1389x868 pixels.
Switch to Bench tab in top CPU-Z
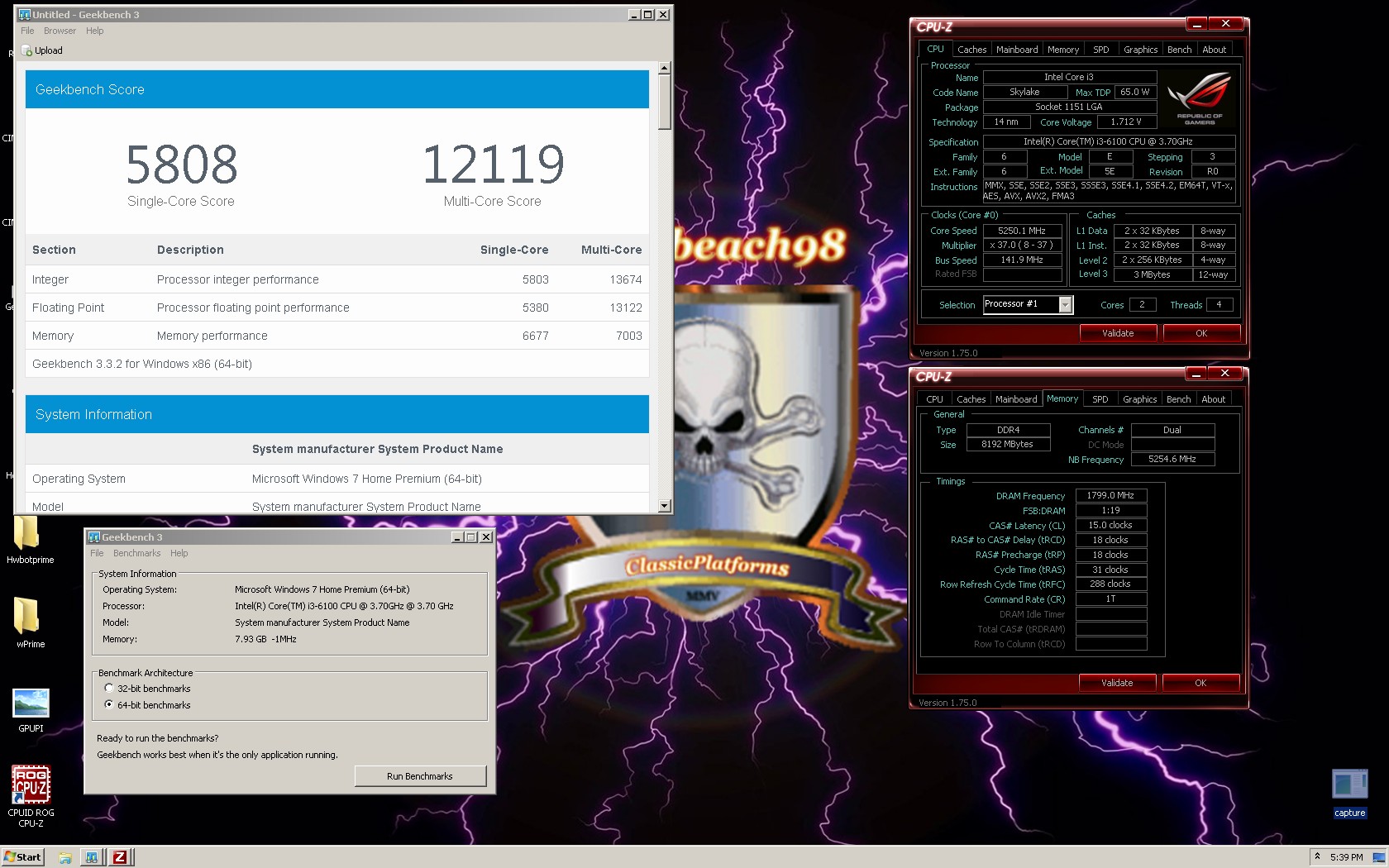[1179, 50]
